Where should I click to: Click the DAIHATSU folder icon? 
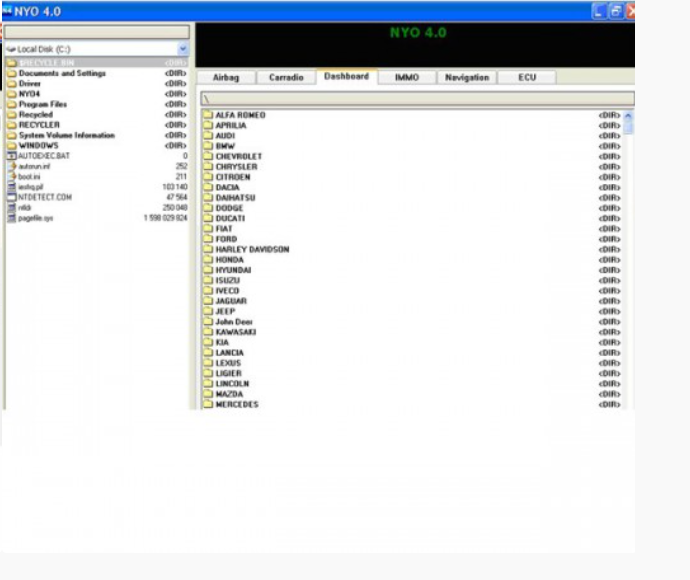[208, 198]
